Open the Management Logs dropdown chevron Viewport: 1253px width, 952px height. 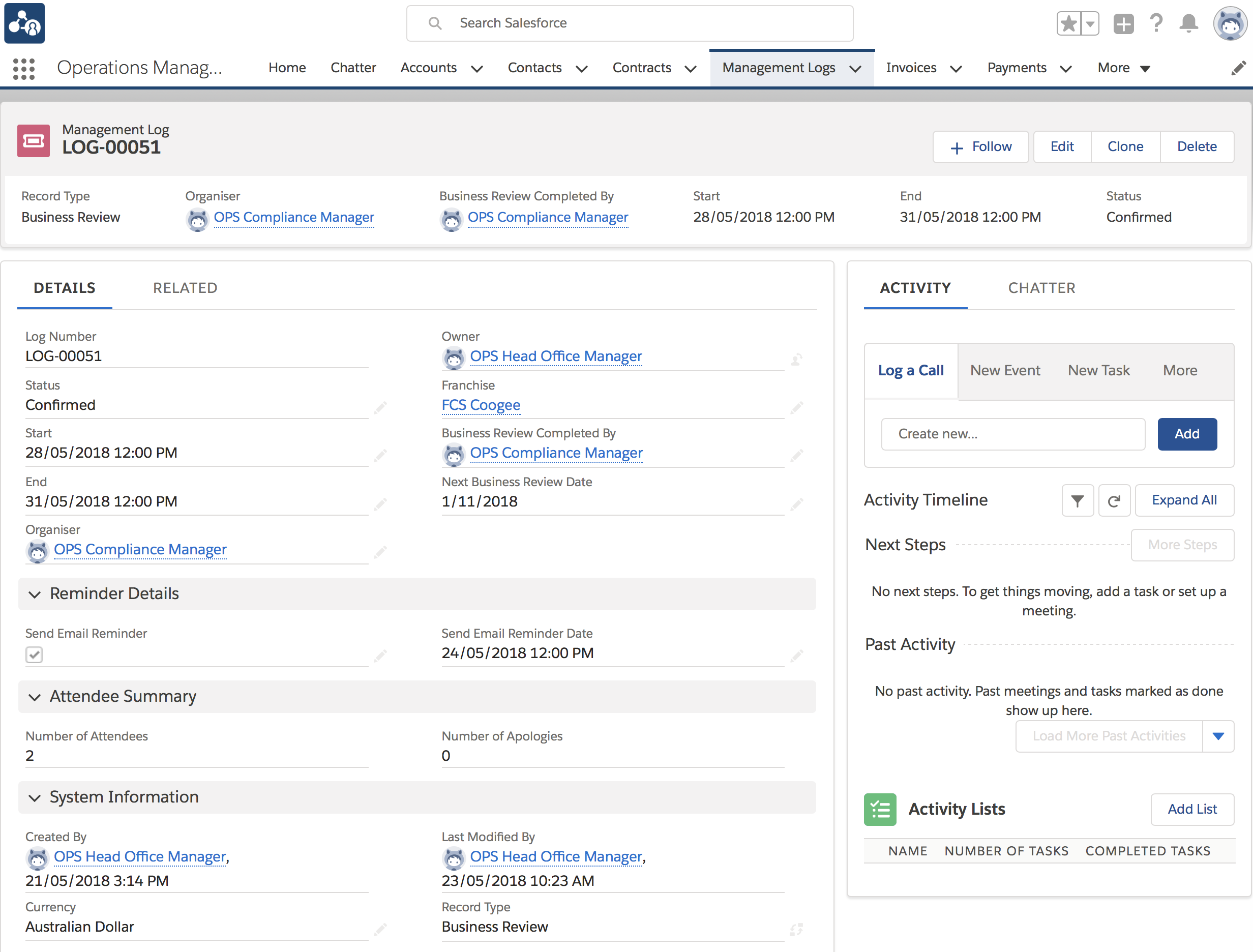click(855, 69)
